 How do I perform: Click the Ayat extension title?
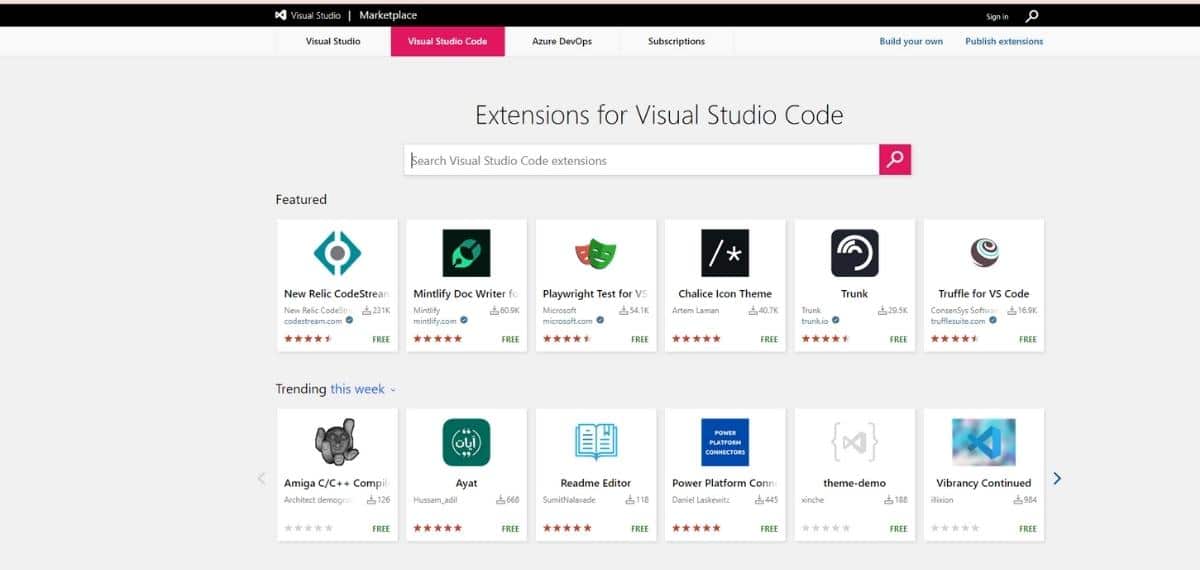pyautogui.click(x=466, y=483)
